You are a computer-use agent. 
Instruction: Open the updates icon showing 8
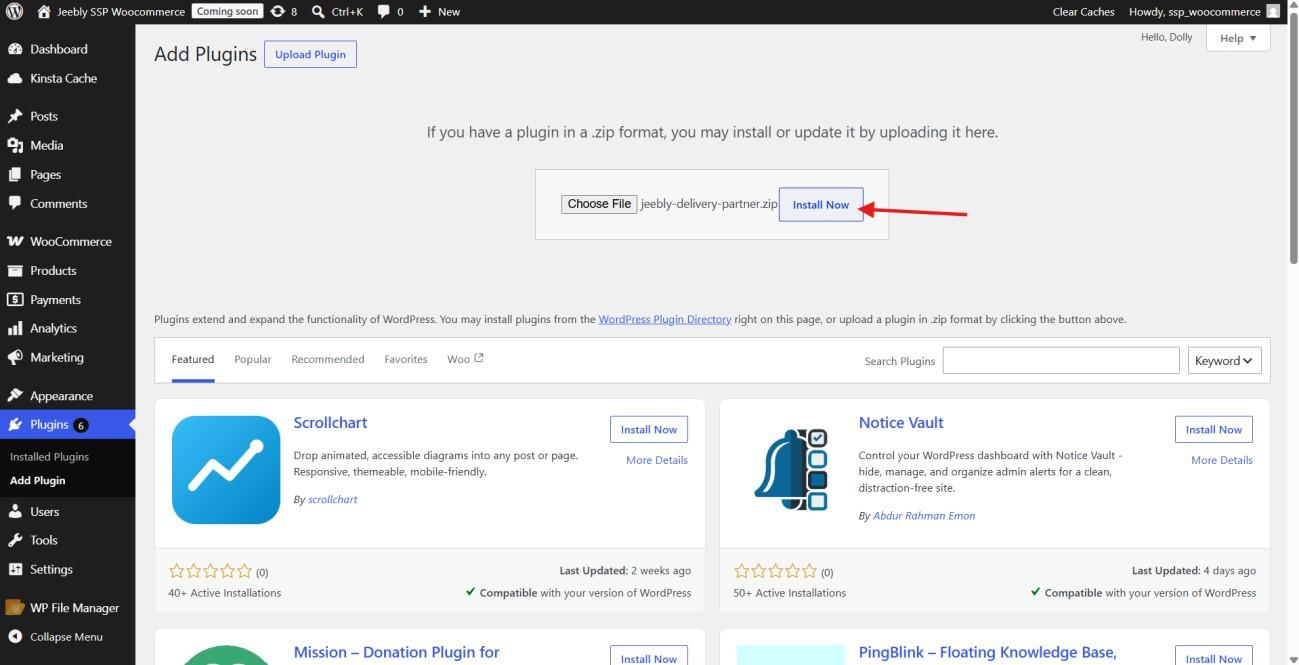tap(277, 12)
